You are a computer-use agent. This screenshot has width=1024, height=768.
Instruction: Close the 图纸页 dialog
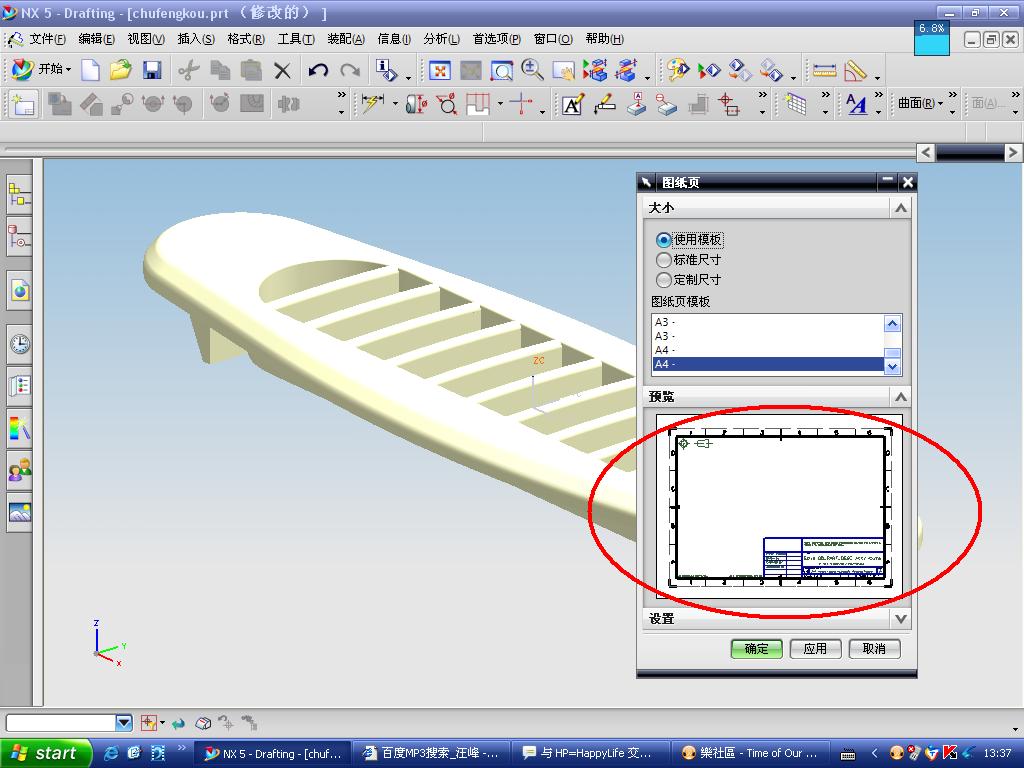click(x=908, y=182)
